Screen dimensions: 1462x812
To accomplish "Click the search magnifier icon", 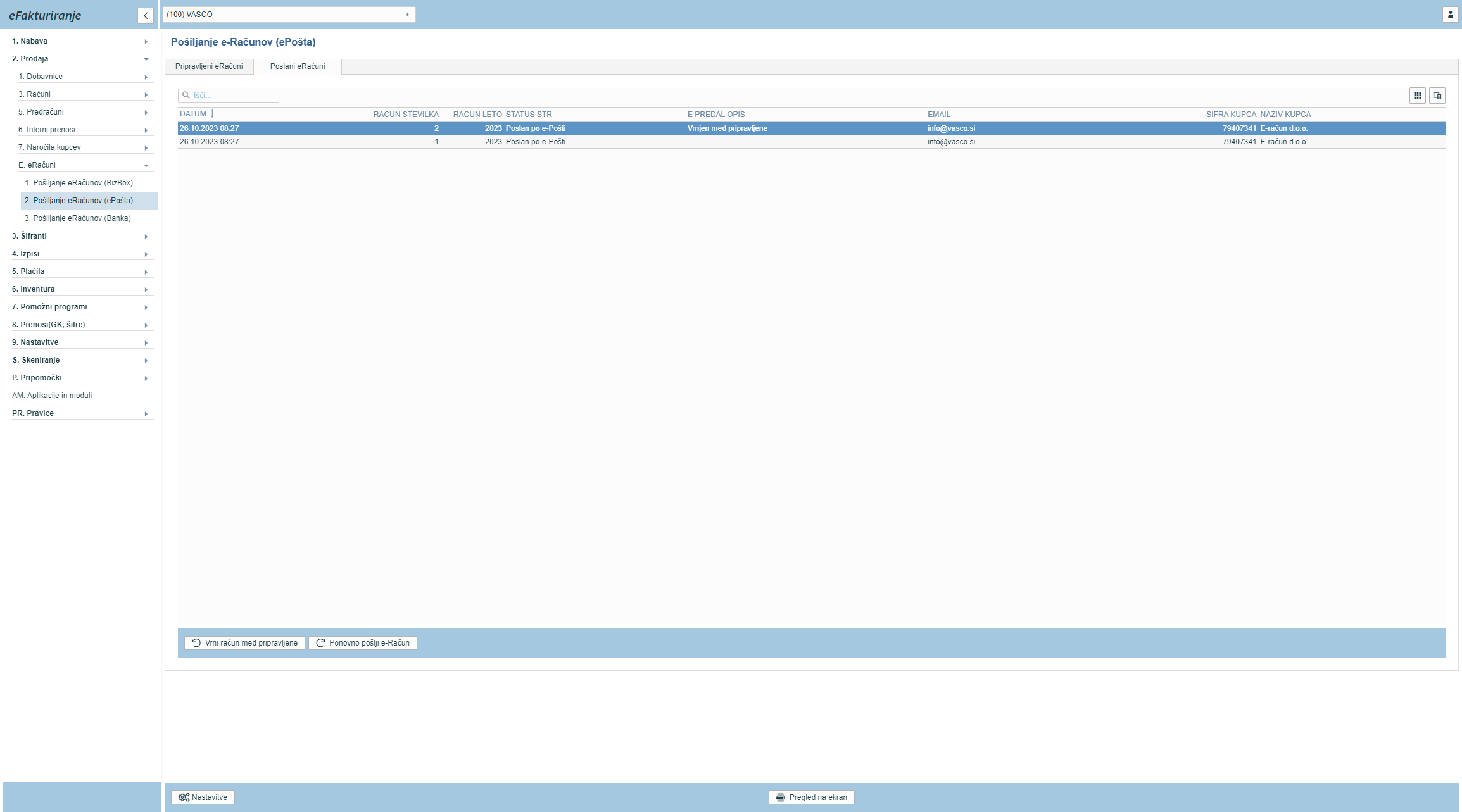I will tap(186, 95).
